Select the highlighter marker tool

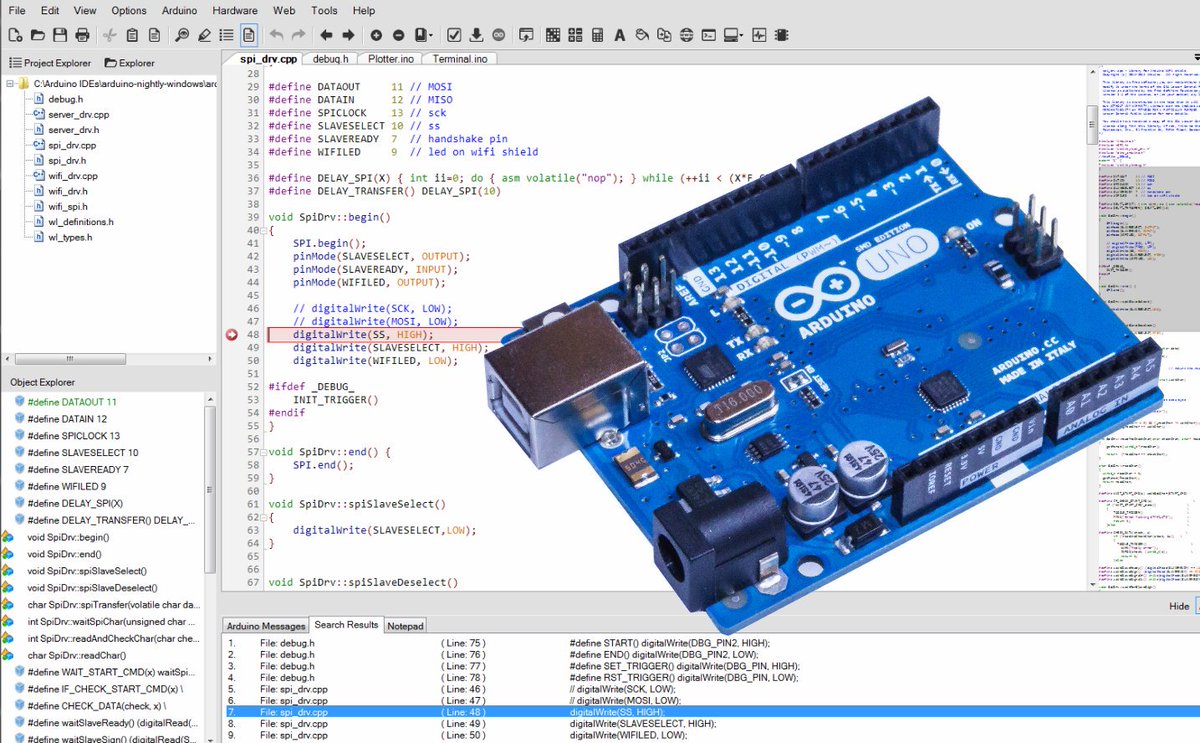point(204,35)
